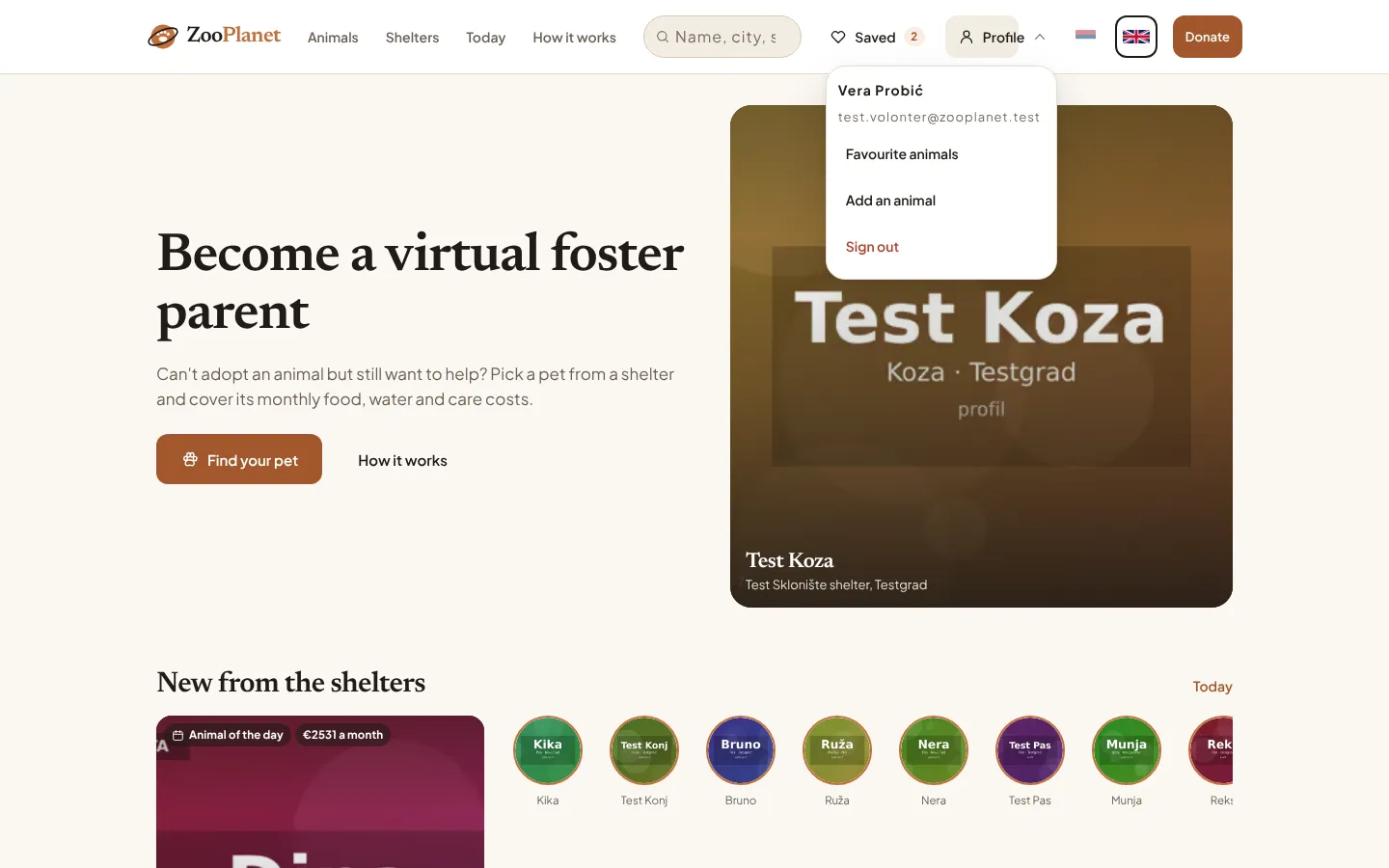The image size is (1389, 868).
Task: Collapse the Profile menu chevron
Action: tap(1040, 37)
